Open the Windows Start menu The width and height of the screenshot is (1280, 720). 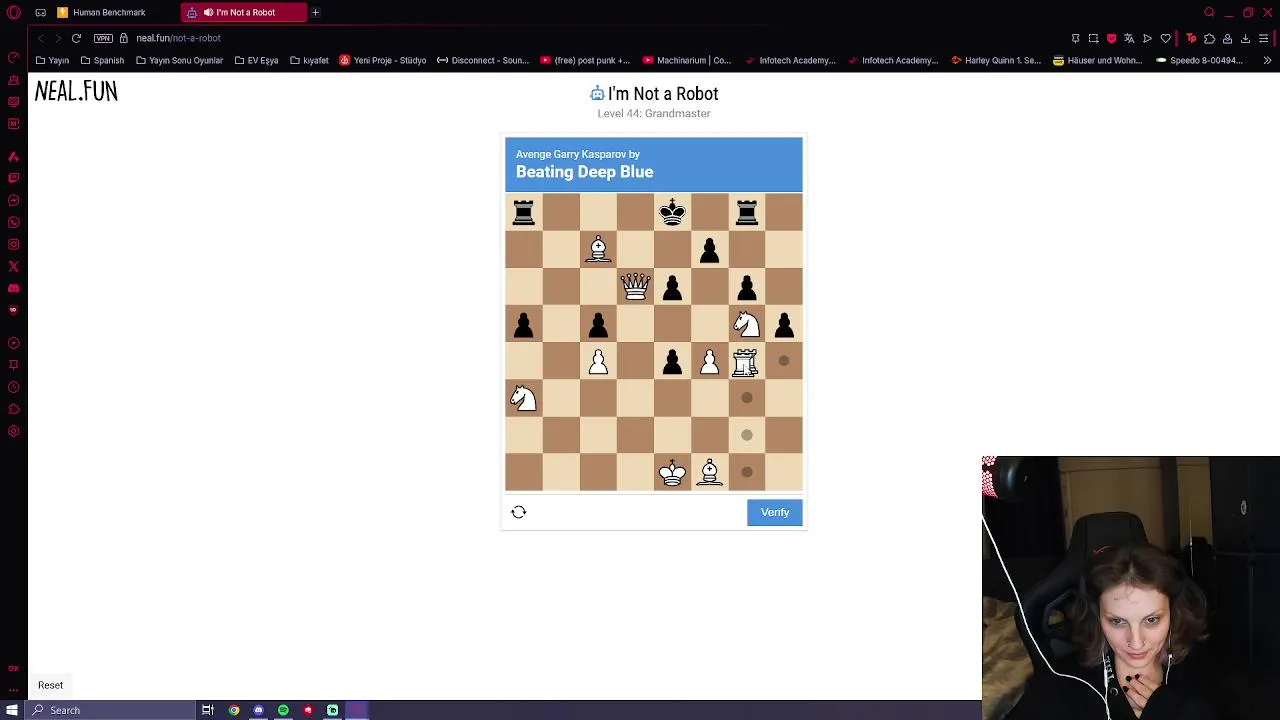12,710
